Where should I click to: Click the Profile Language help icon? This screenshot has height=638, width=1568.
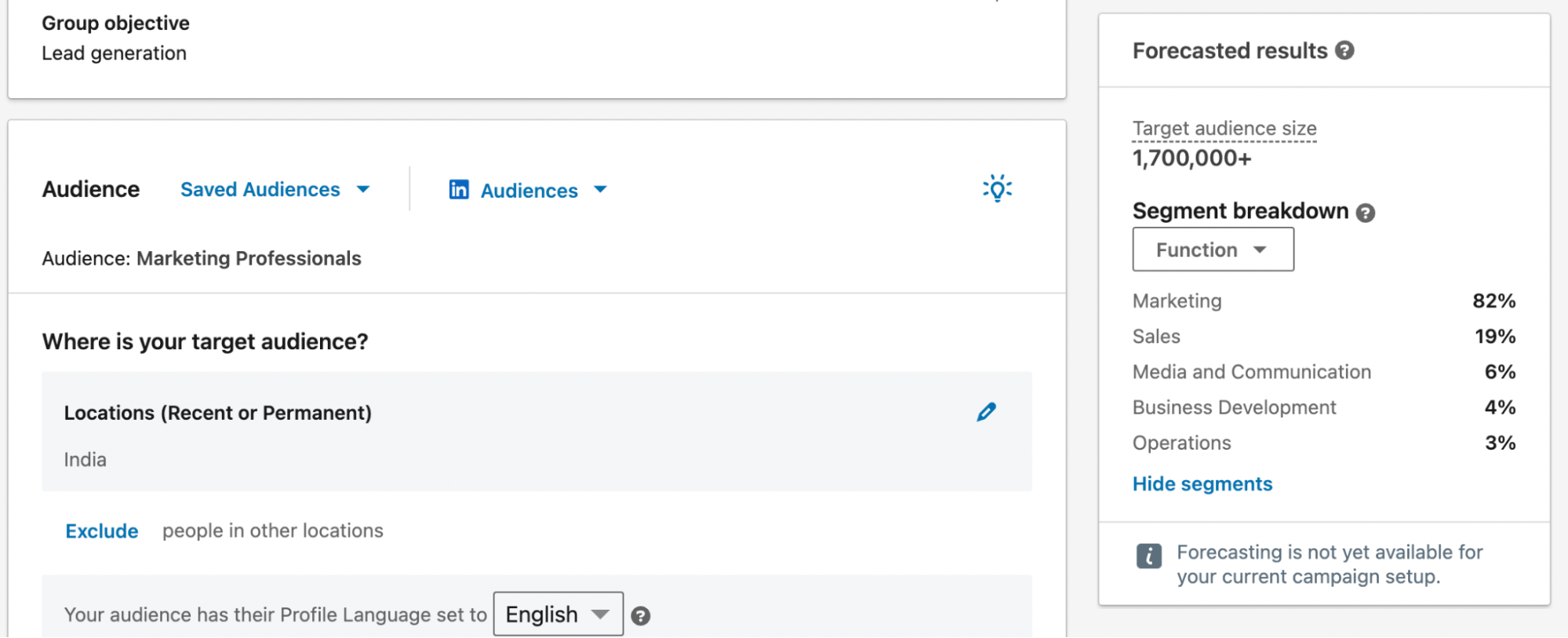[x=641, y=616]
